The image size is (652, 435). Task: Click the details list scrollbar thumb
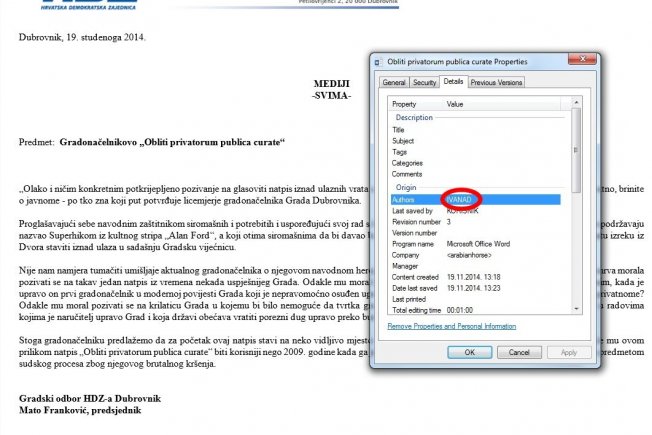pyautogui.click(x=576, y=150)
